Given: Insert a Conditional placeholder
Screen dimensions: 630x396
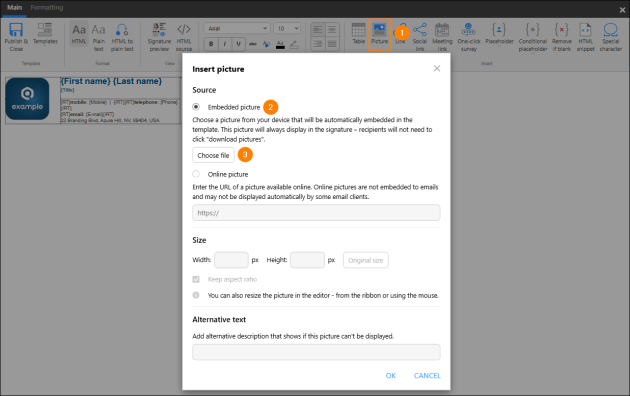Looking at the screenshot, I should point(533,37).
